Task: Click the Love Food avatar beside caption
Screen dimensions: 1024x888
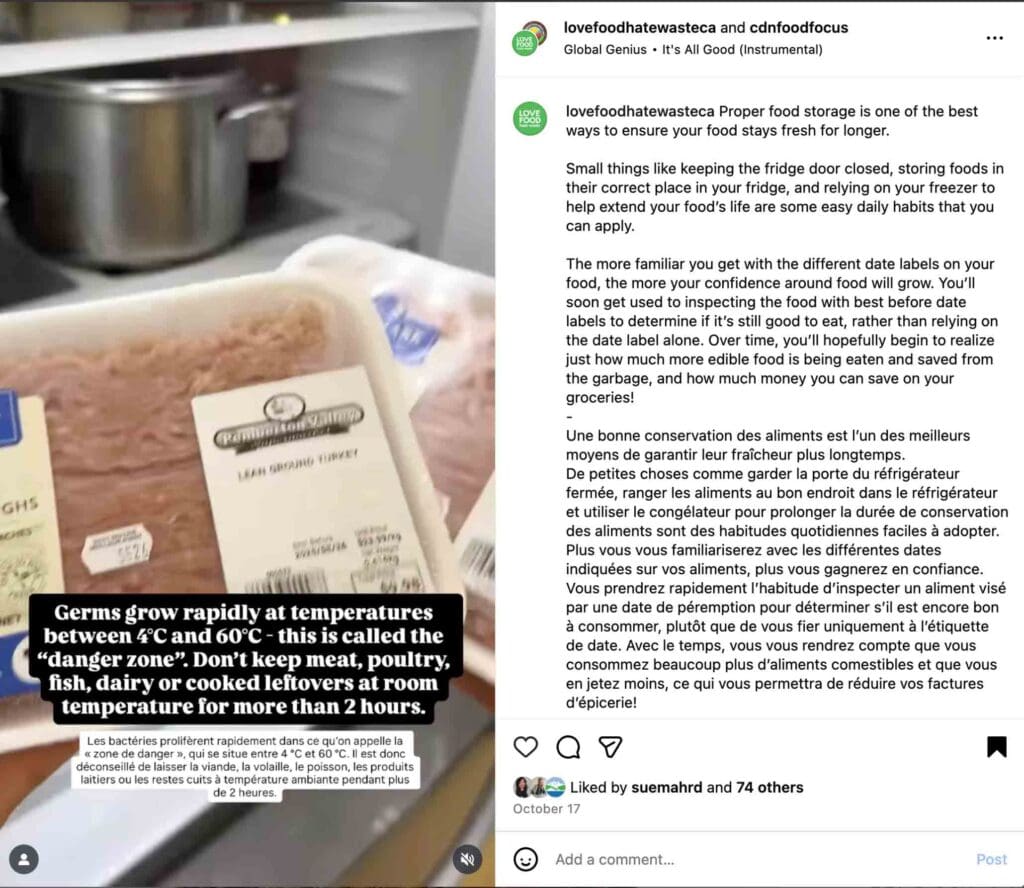Action: (x=530, y=119)
